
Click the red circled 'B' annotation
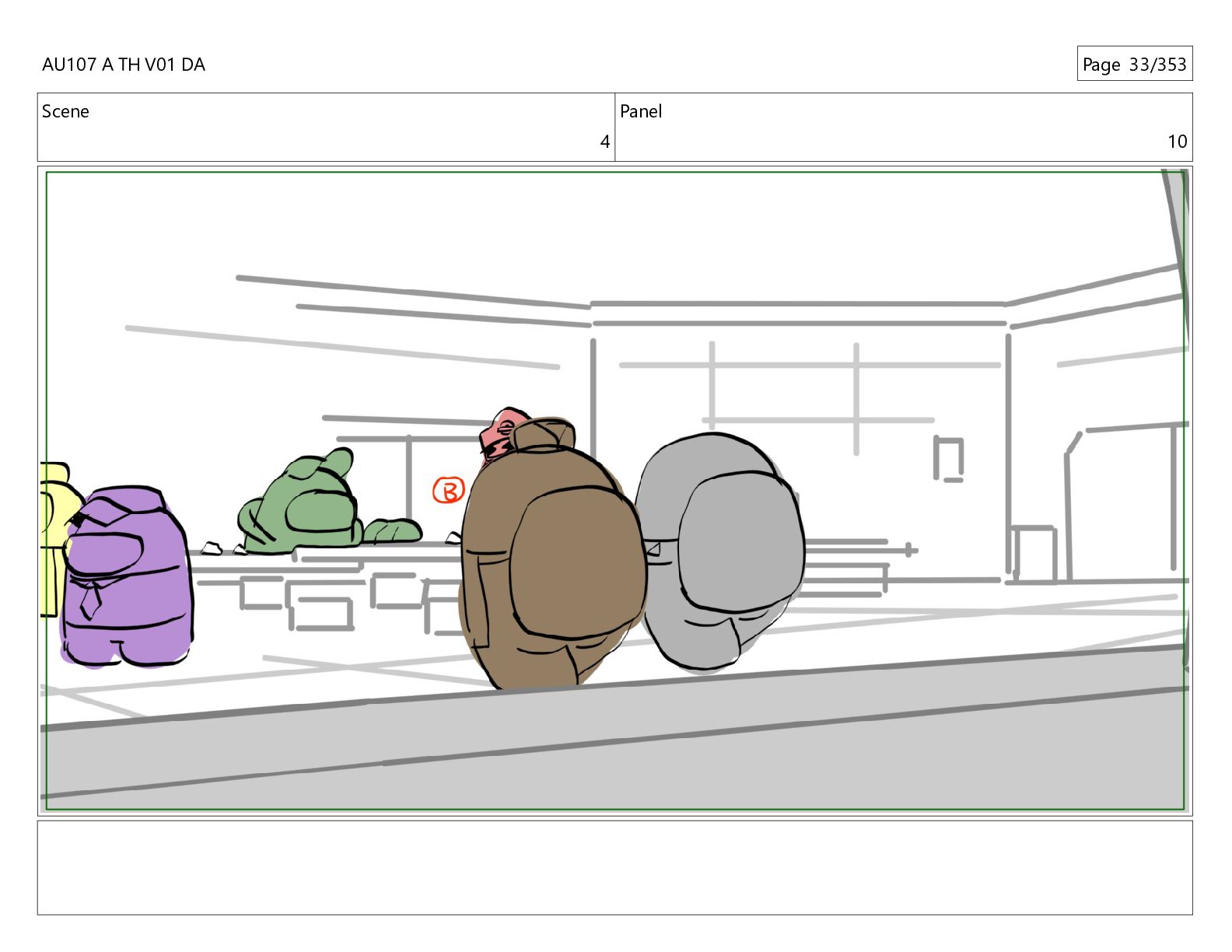pos(448,490)
